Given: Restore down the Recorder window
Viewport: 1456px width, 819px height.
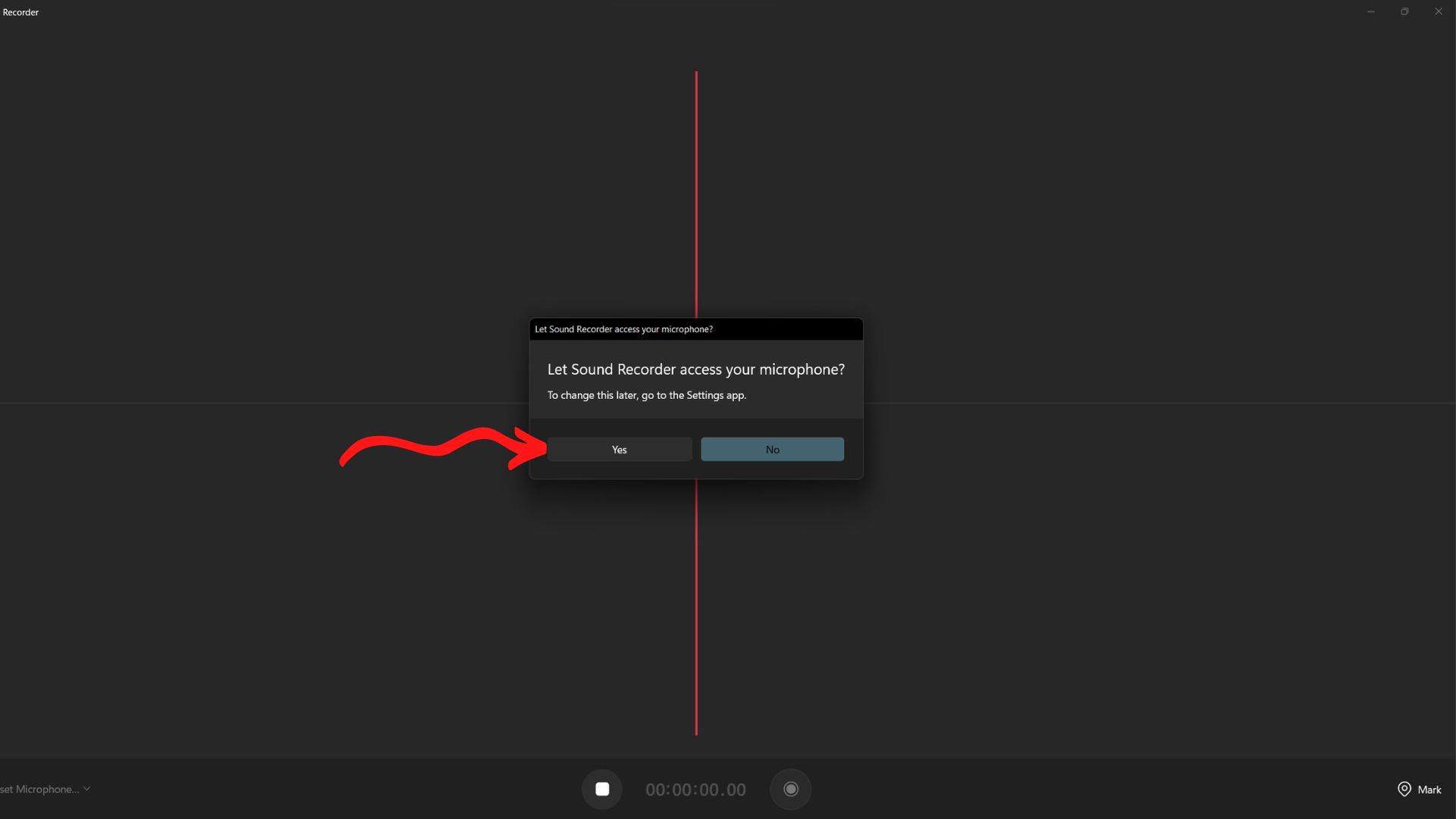Looking at the screenshot, I should (1404, 11).
